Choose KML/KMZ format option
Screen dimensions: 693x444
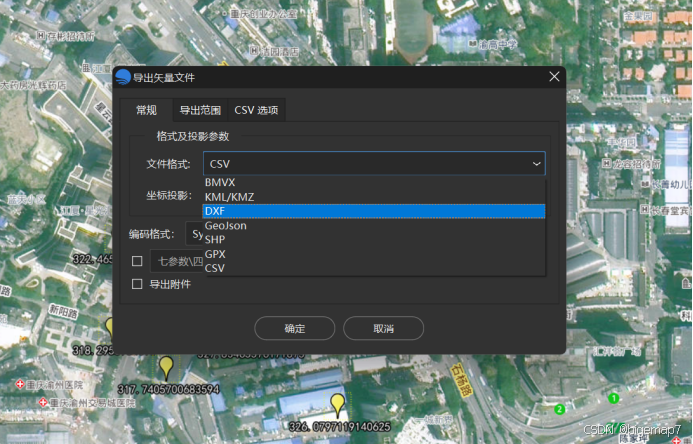pos(373,197)
